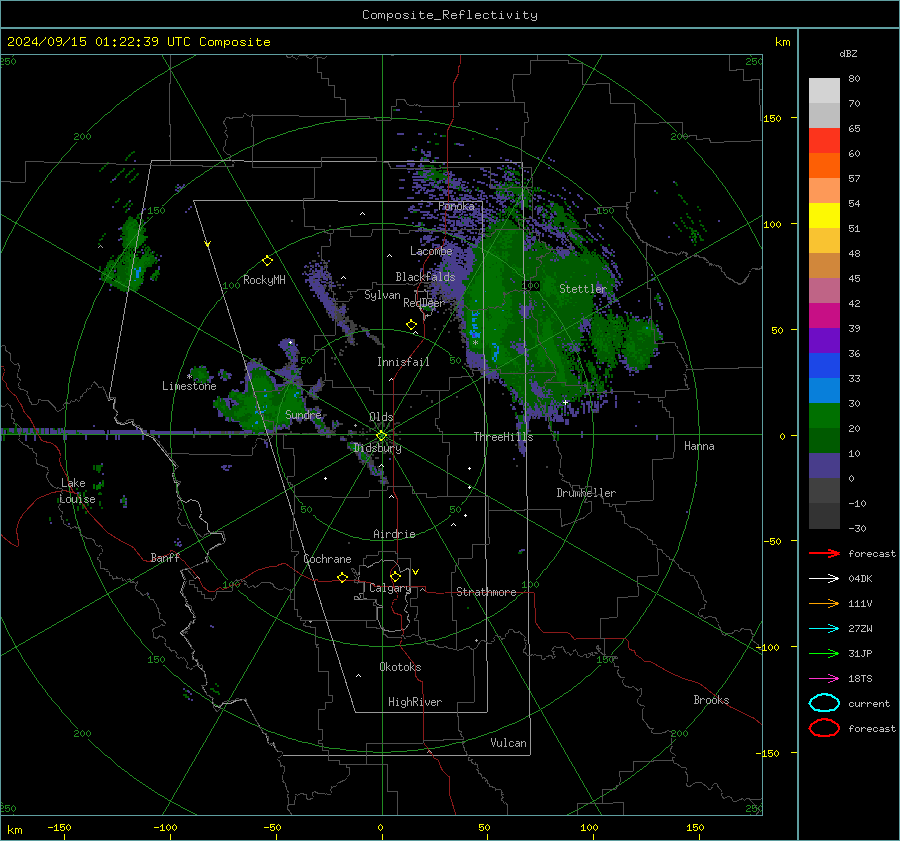Select the green 20-30 dBZ swatch
Screen dimensions: 900x841
click(824, 416)
